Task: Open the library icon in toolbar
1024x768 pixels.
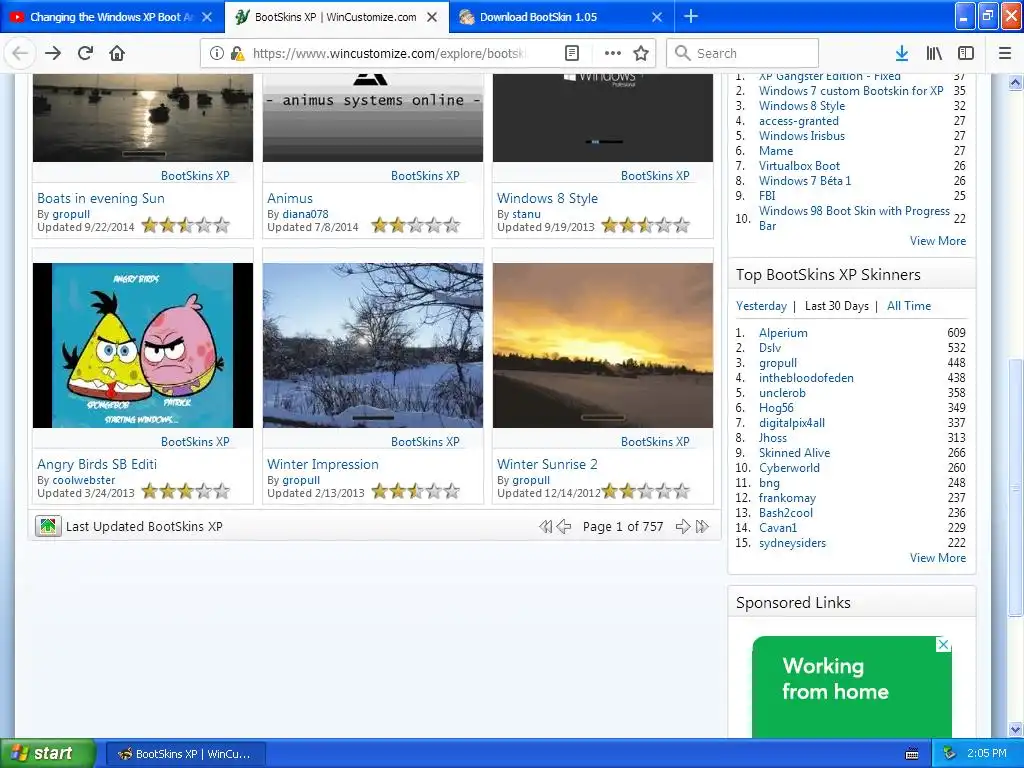Action: pos(934,54)
